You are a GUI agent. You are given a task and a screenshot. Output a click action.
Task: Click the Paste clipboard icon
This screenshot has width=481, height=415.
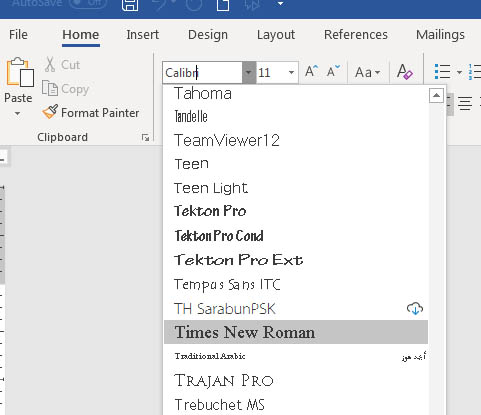(x=20, y=72)
